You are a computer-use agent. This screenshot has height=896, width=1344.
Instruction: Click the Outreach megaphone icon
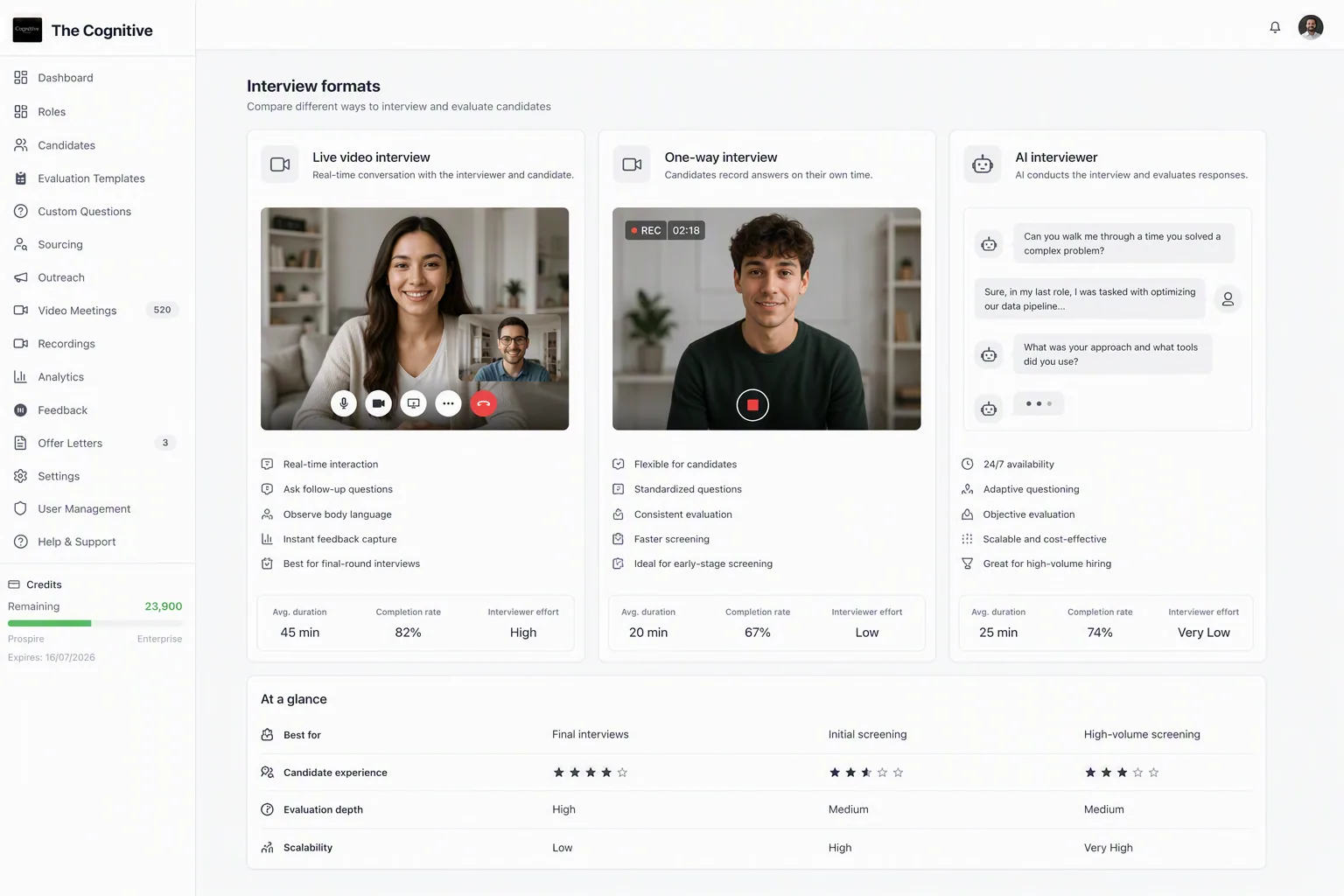(x=21, y=277)
